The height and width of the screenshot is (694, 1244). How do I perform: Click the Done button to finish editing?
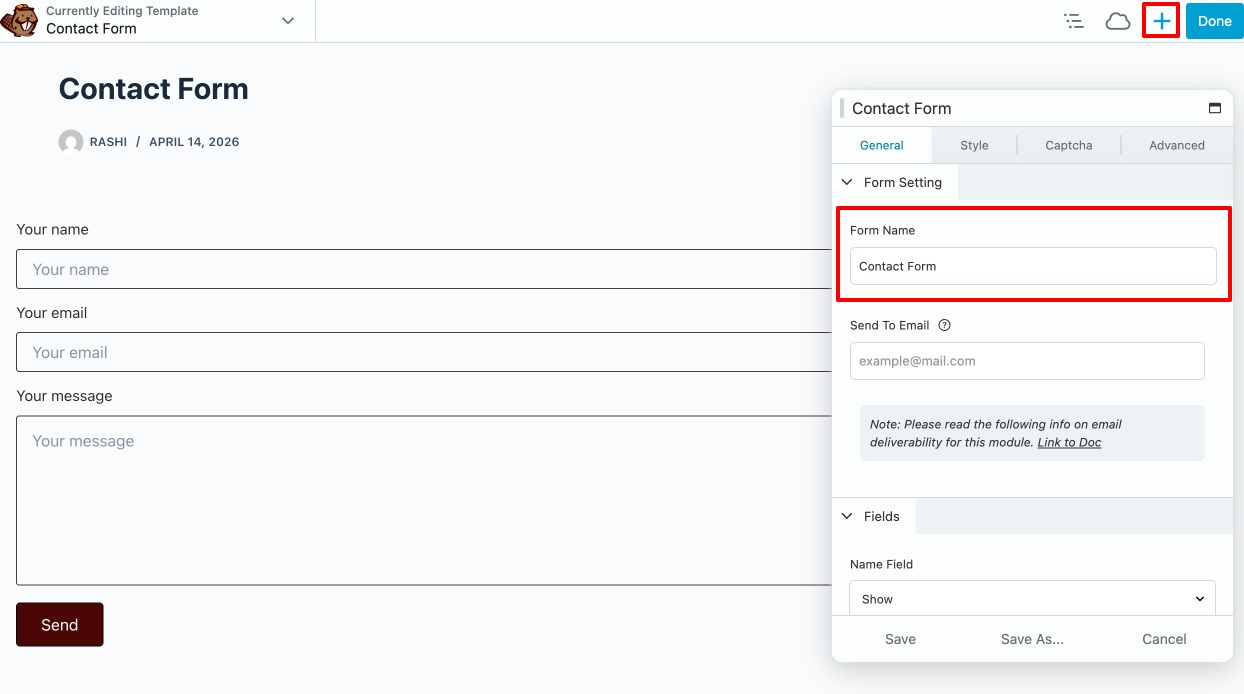[x=1214, y=20]
